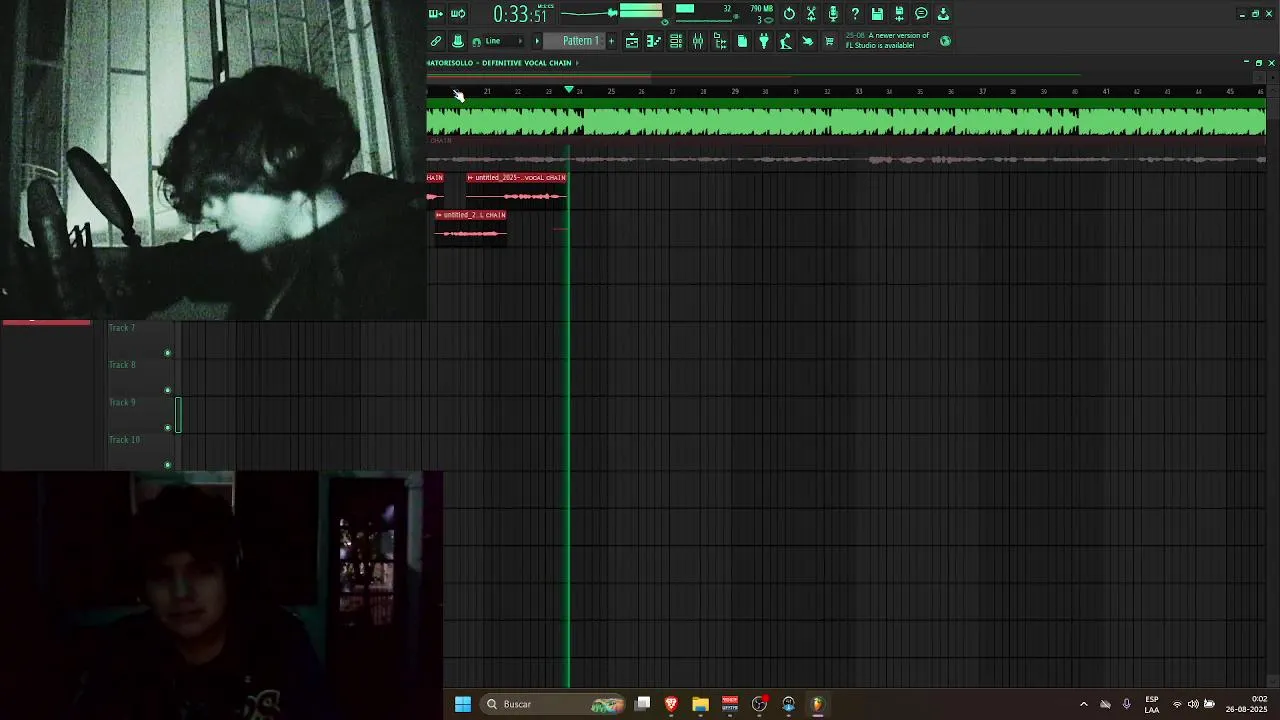Click the playhead marker on the timeline
This screenshot has width=1280, height=720.
[x=569, y=90]
